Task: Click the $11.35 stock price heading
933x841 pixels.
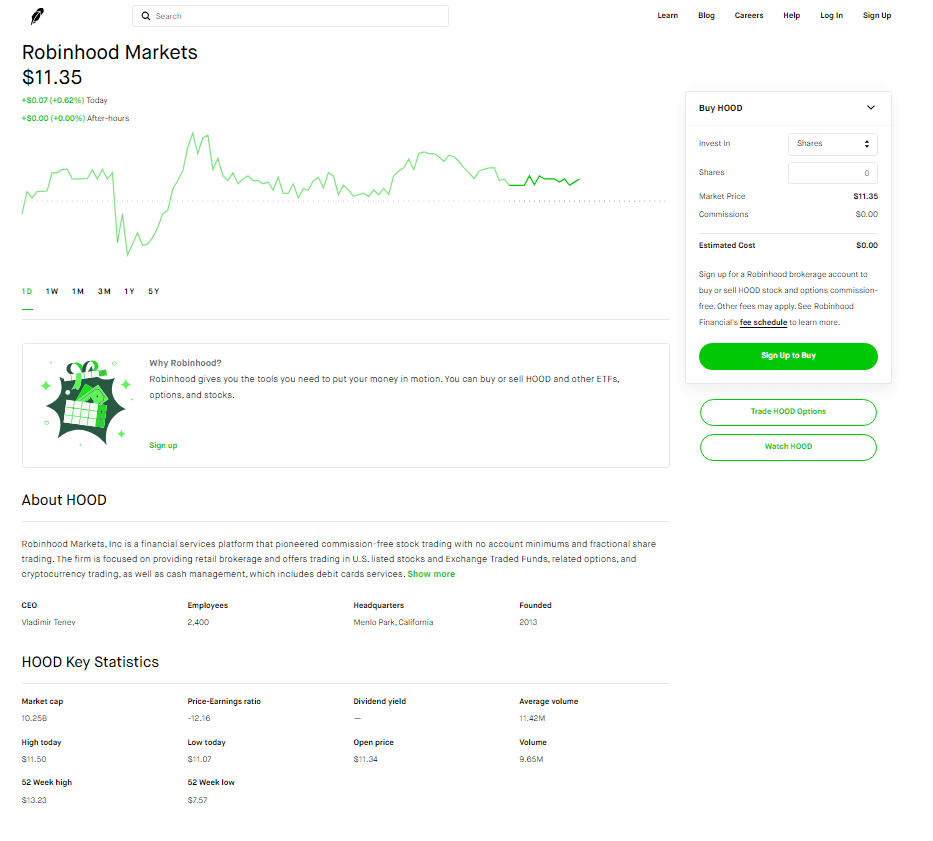Action: (x=52, y=77)
